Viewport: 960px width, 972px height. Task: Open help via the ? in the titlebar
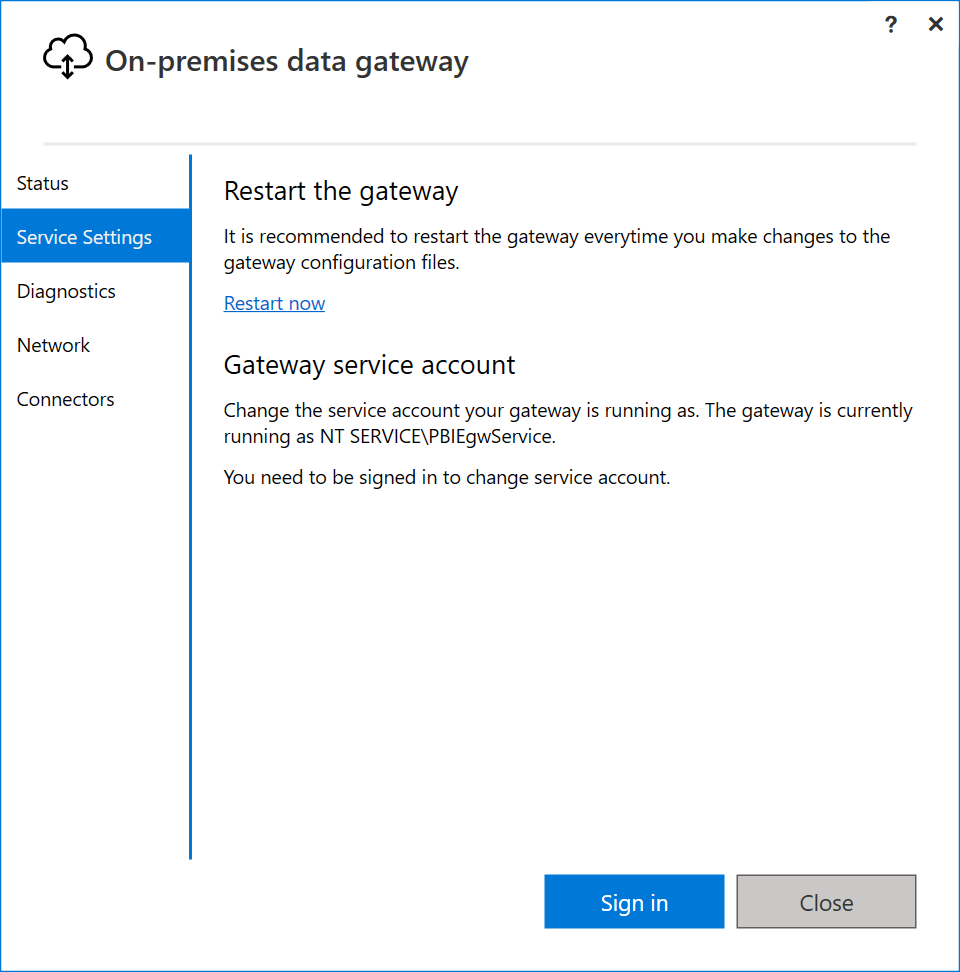890,24
